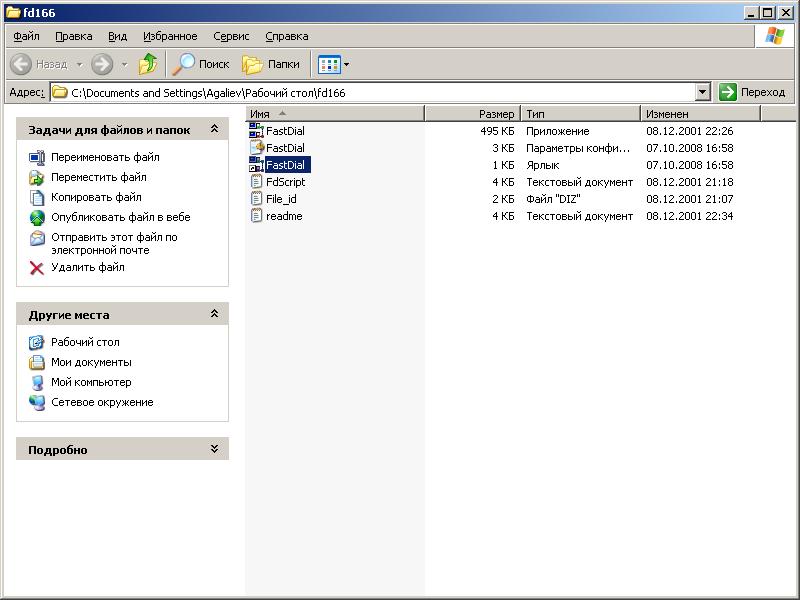Click the Переименовать файл link
800x600 pixels.
[105, 157]
